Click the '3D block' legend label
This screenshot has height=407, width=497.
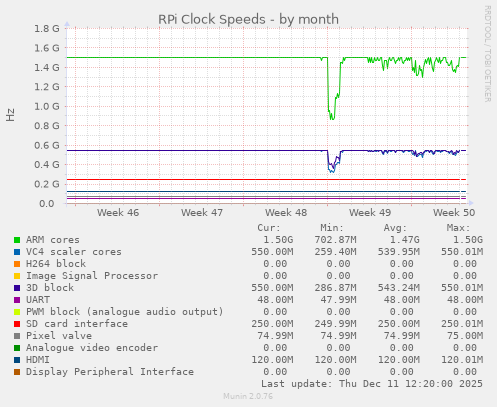[x=50, y=288]
